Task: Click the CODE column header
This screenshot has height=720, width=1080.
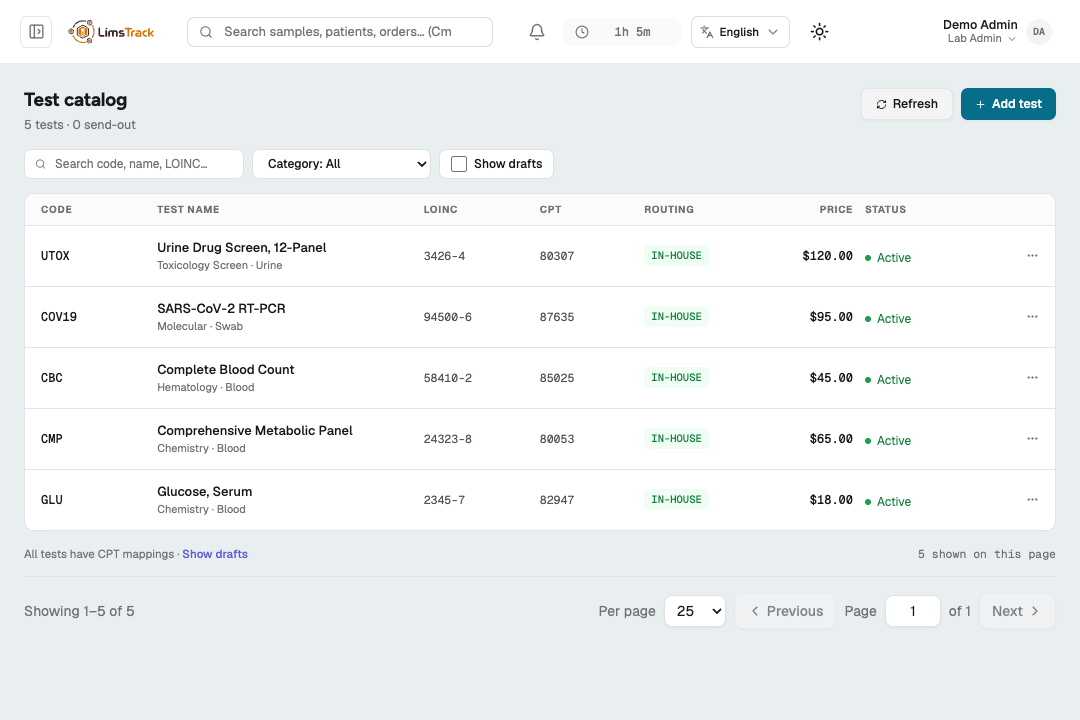Action: click(56, 209)
